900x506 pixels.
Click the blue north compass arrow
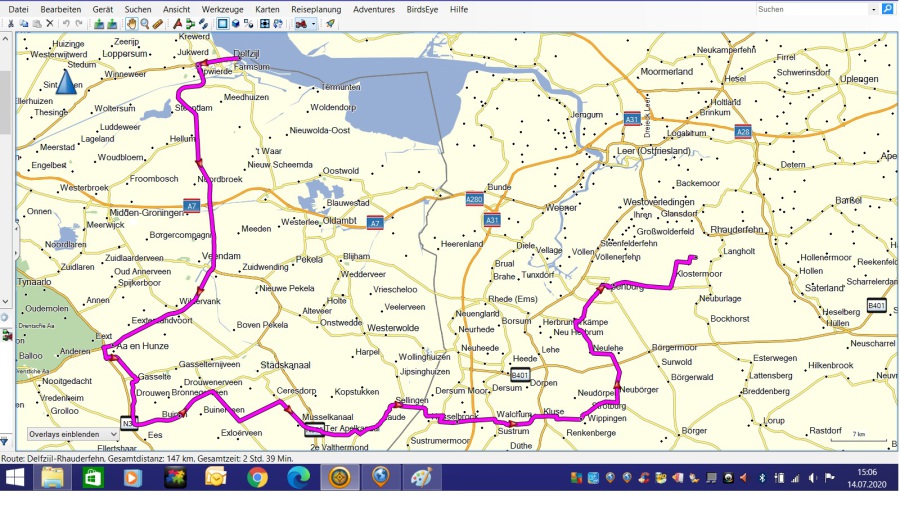pyautogui.click(x=67, y=83)
